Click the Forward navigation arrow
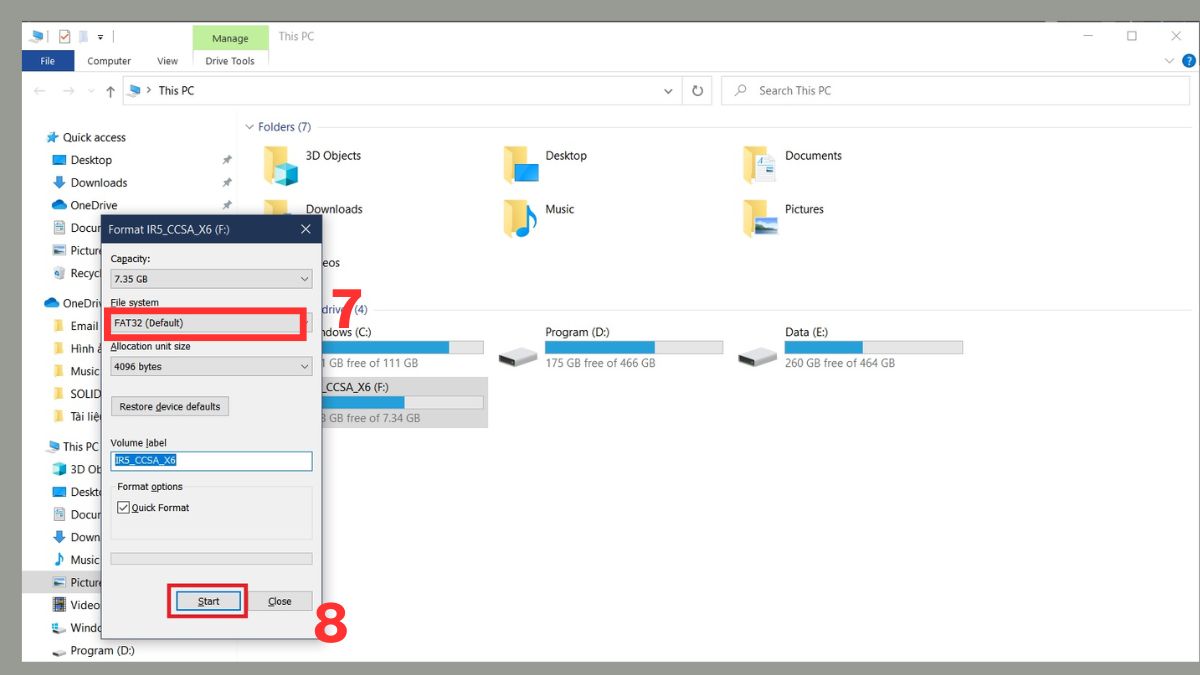The height and width of the screenshot is (675, 1200). point(68,90)
